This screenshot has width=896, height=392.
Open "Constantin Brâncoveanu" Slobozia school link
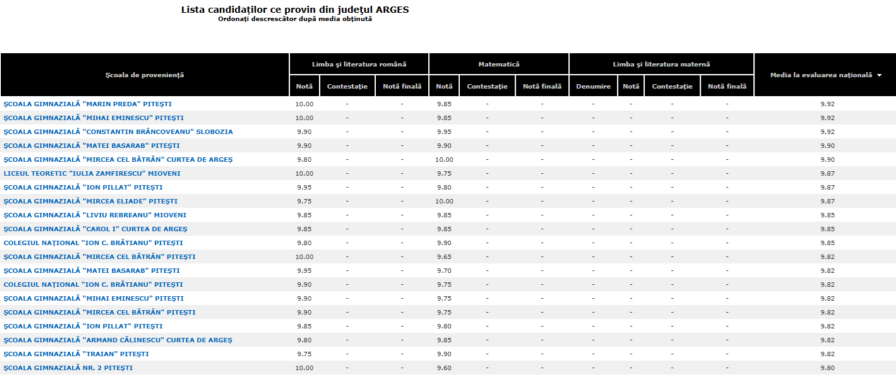[118, 131]
